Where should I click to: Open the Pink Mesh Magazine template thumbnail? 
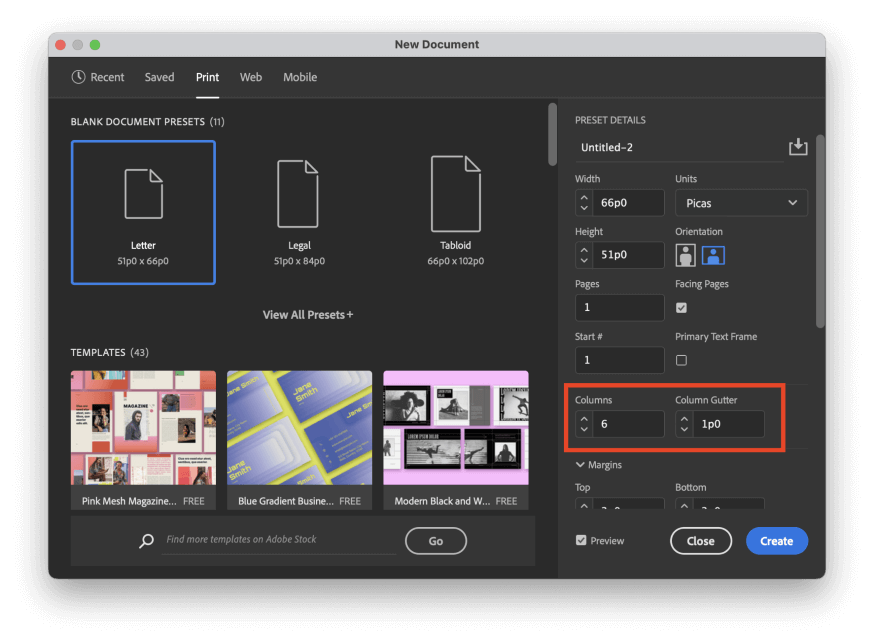coord(143,428)
